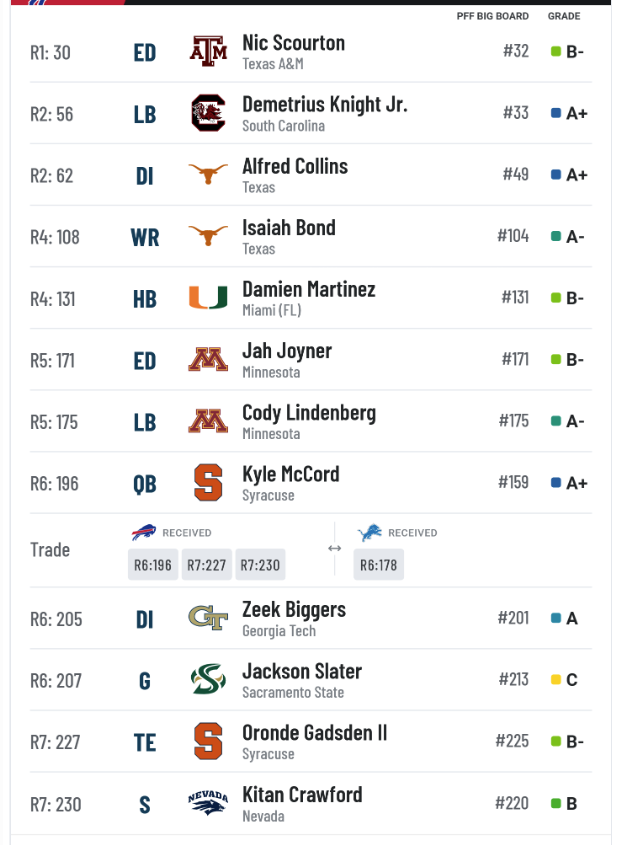The image size is (635, 845).
Task: Click the Nevada Wolf Pack logo
Action: pyautogui.click(x=208, y=802)
